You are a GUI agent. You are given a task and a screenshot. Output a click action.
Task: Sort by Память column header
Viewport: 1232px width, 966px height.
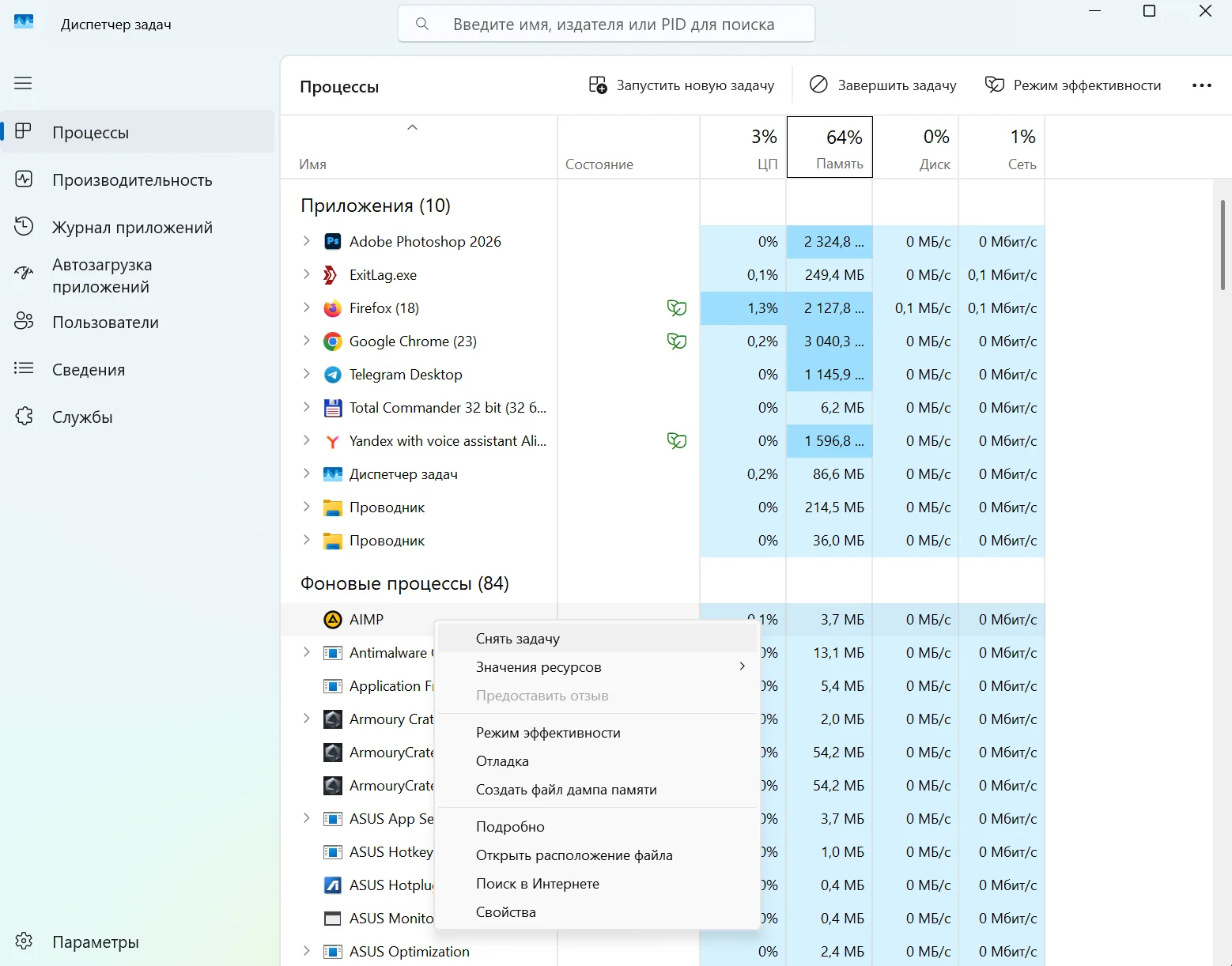coord(830,147)
